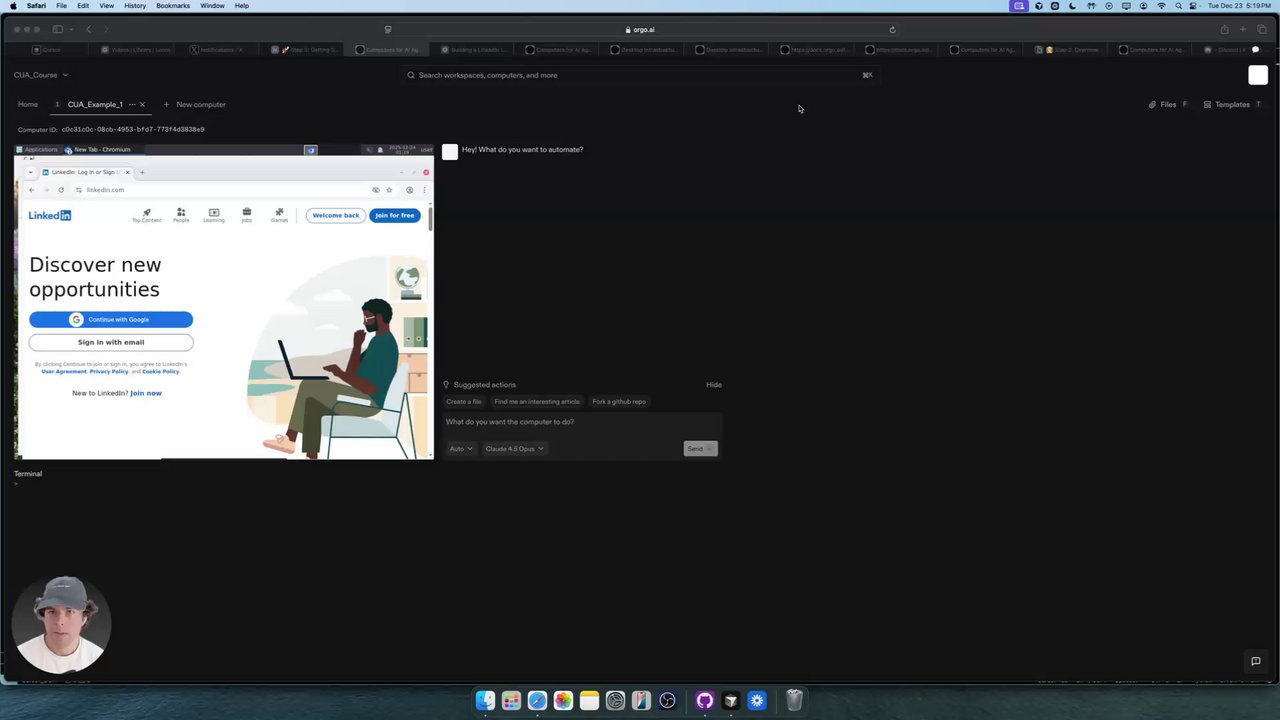Open the Photos app in the Dock
The image size is (1280, 720).
tap(563, 701)
